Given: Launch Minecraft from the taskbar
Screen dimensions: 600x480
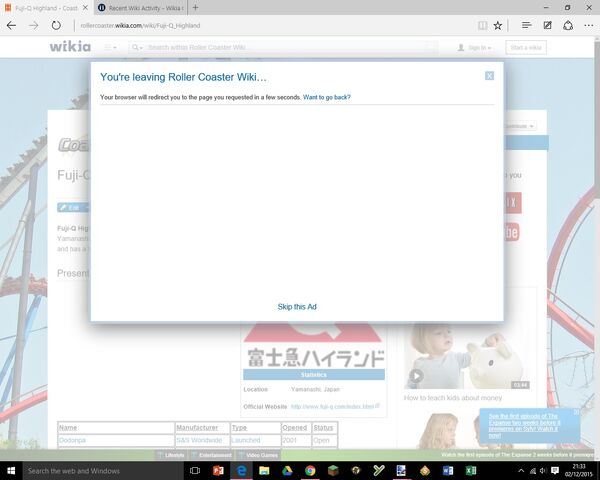Looking at the screenshot, I should [x=333, y=471].
